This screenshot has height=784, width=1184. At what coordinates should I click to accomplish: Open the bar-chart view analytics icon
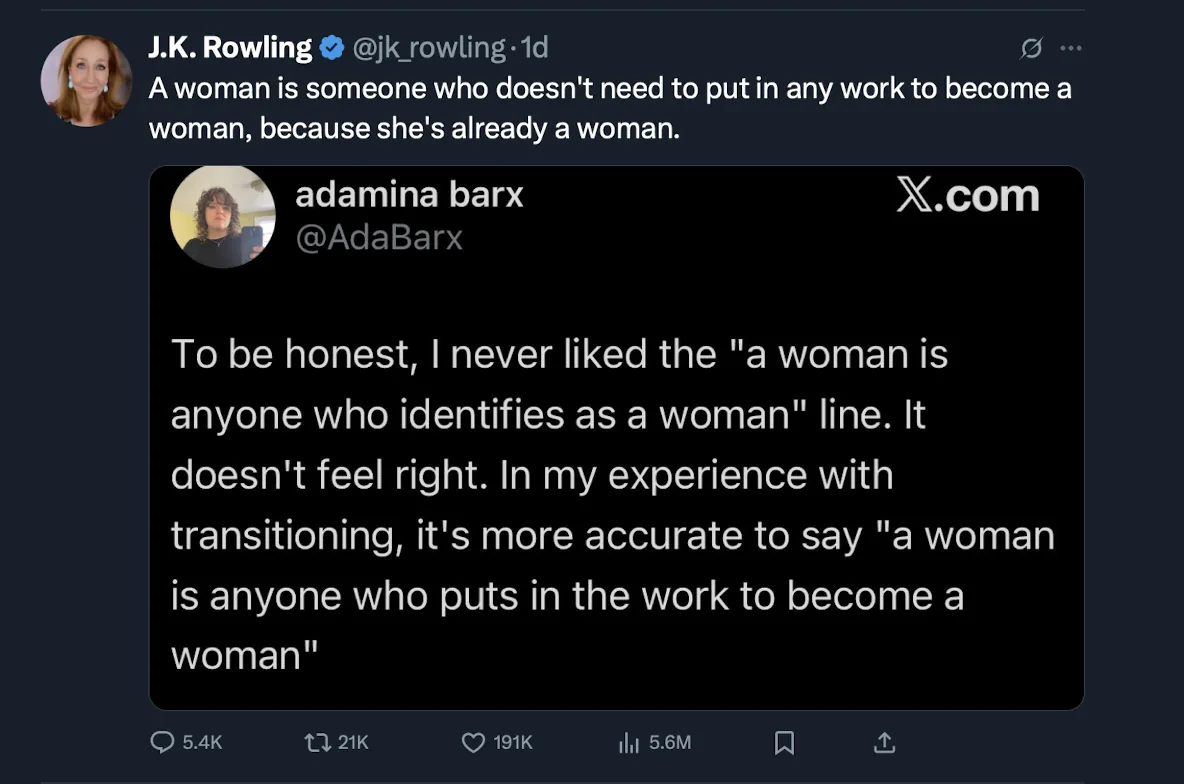click(x=629, y=742)
